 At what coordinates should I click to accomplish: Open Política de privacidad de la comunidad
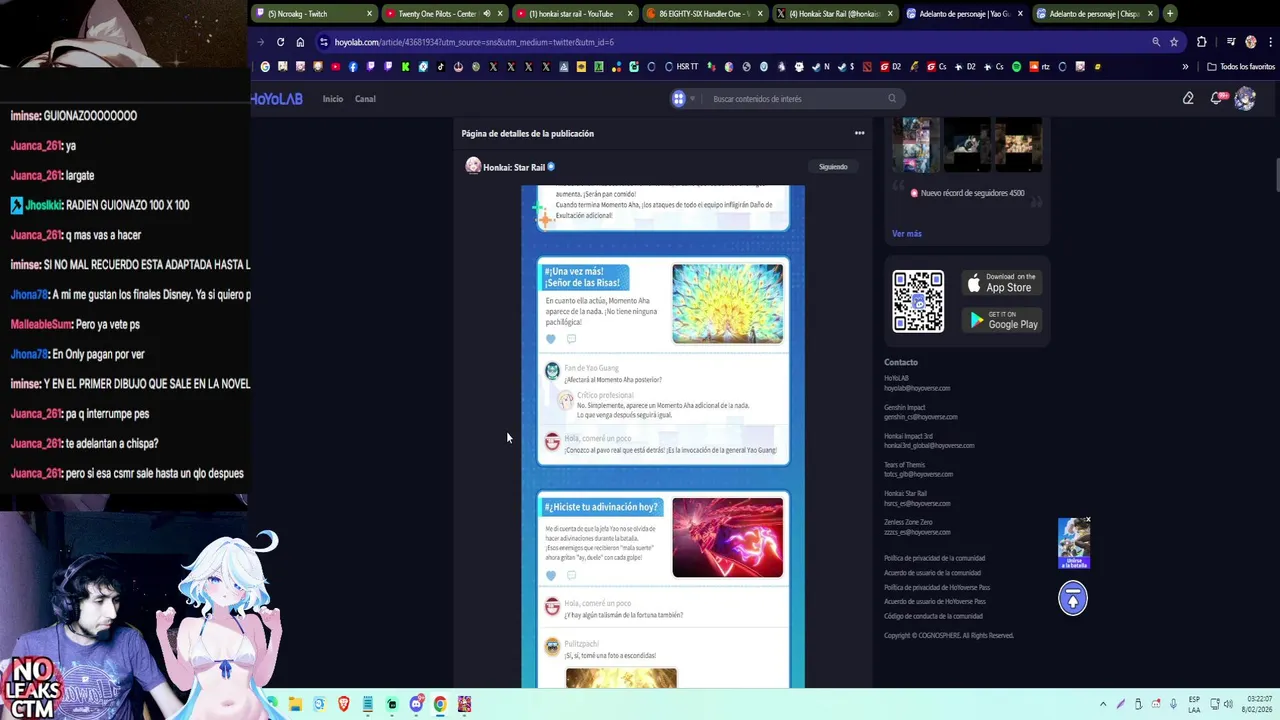coord(934,558)
